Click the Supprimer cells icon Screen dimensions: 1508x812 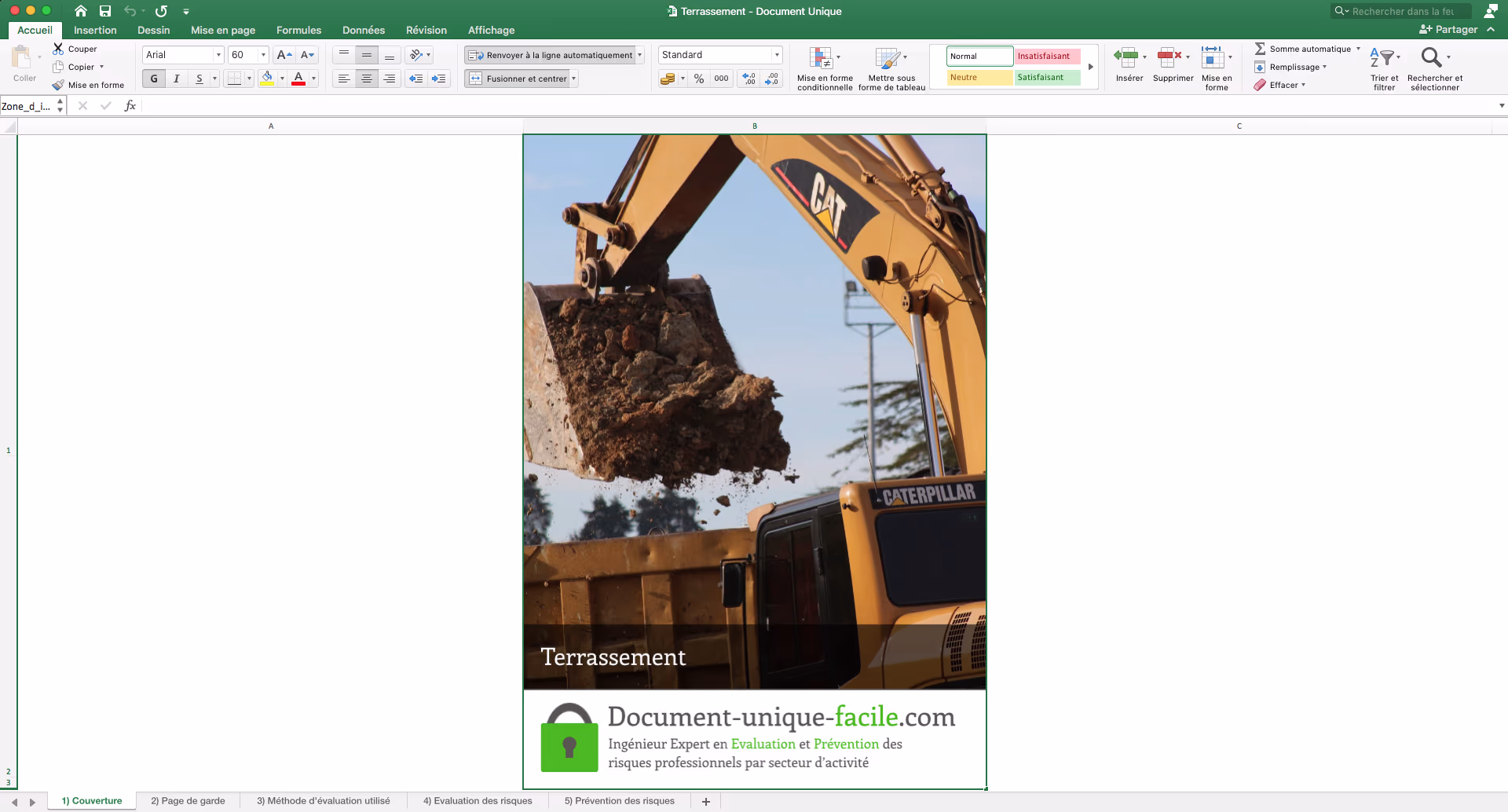pos(1169,57)
